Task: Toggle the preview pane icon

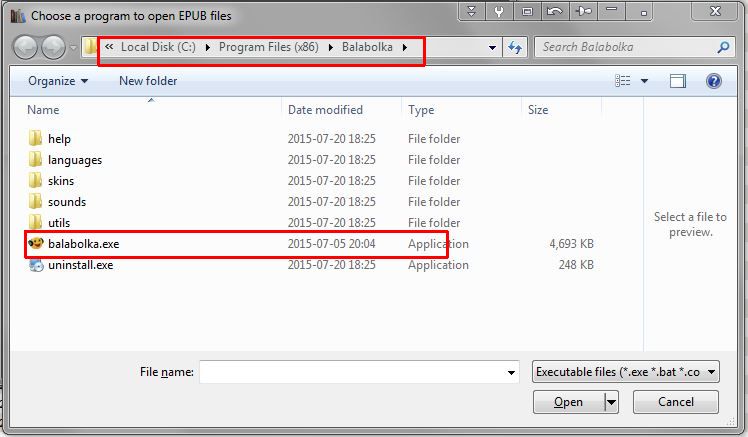Action: (x=677, y=81)
